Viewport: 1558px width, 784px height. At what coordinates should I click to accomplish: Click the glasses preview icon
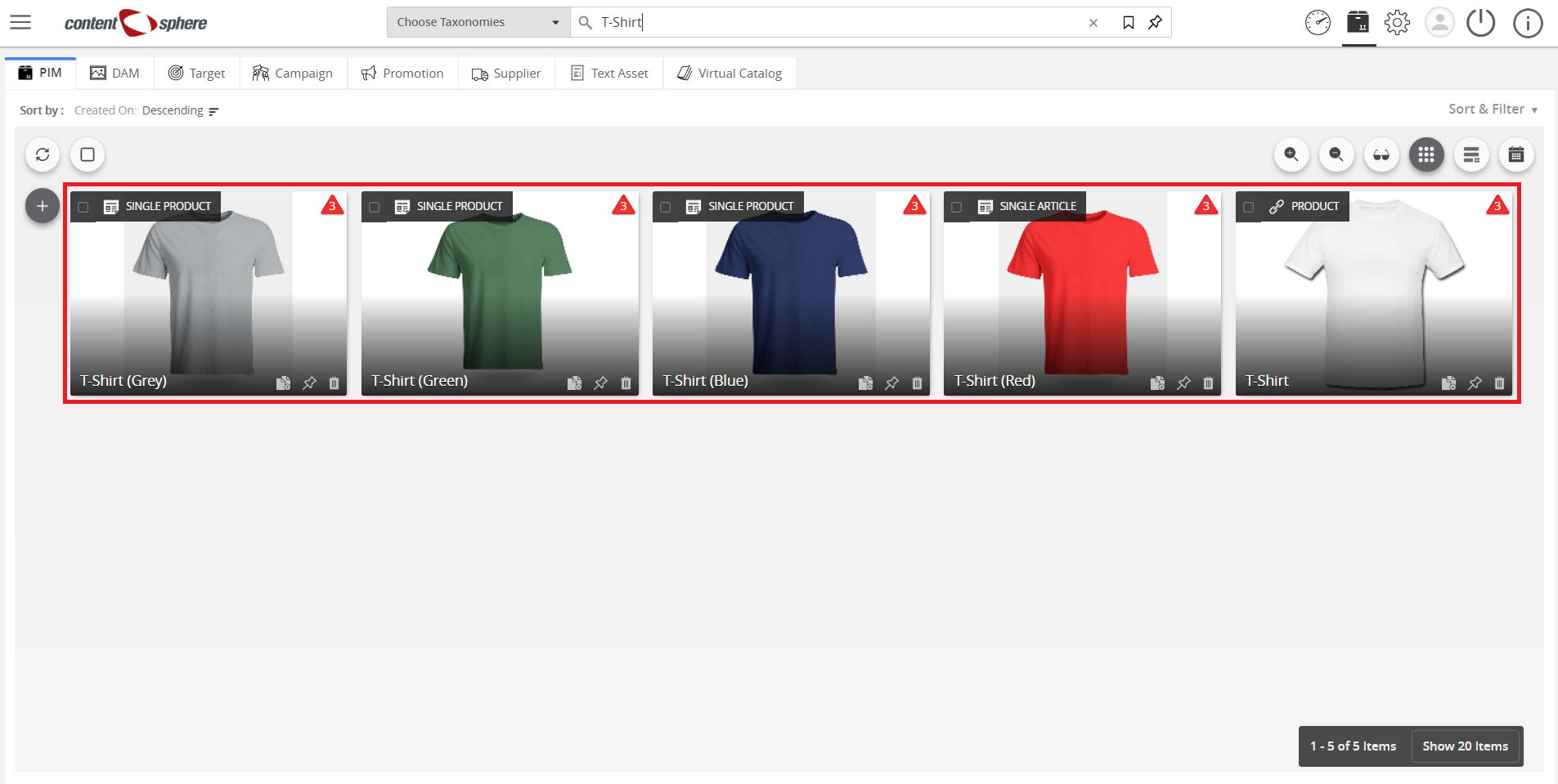pyautogui.click(x=1381, y=155)
